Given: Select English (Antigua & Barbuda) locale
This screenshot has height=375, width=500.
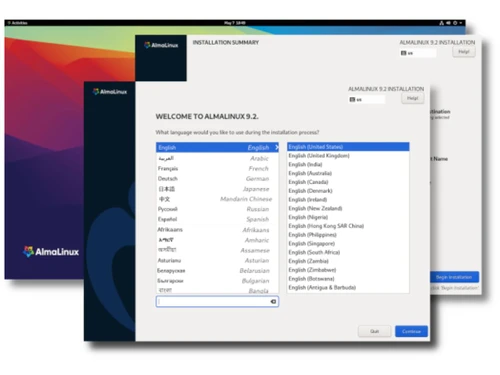Looking at the screenshot, I should click(x=348, y=287).
